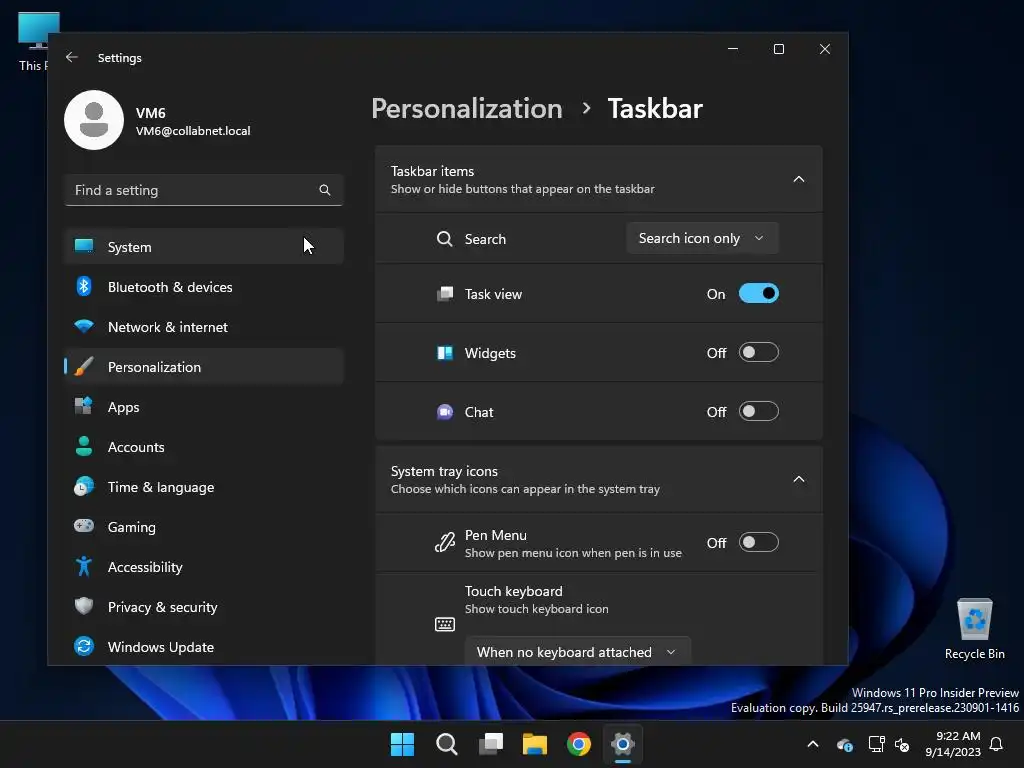This screenshot has width=1024, height=768.
Task: Click the Gaming controller icon
Action: (x=84, y=526)
